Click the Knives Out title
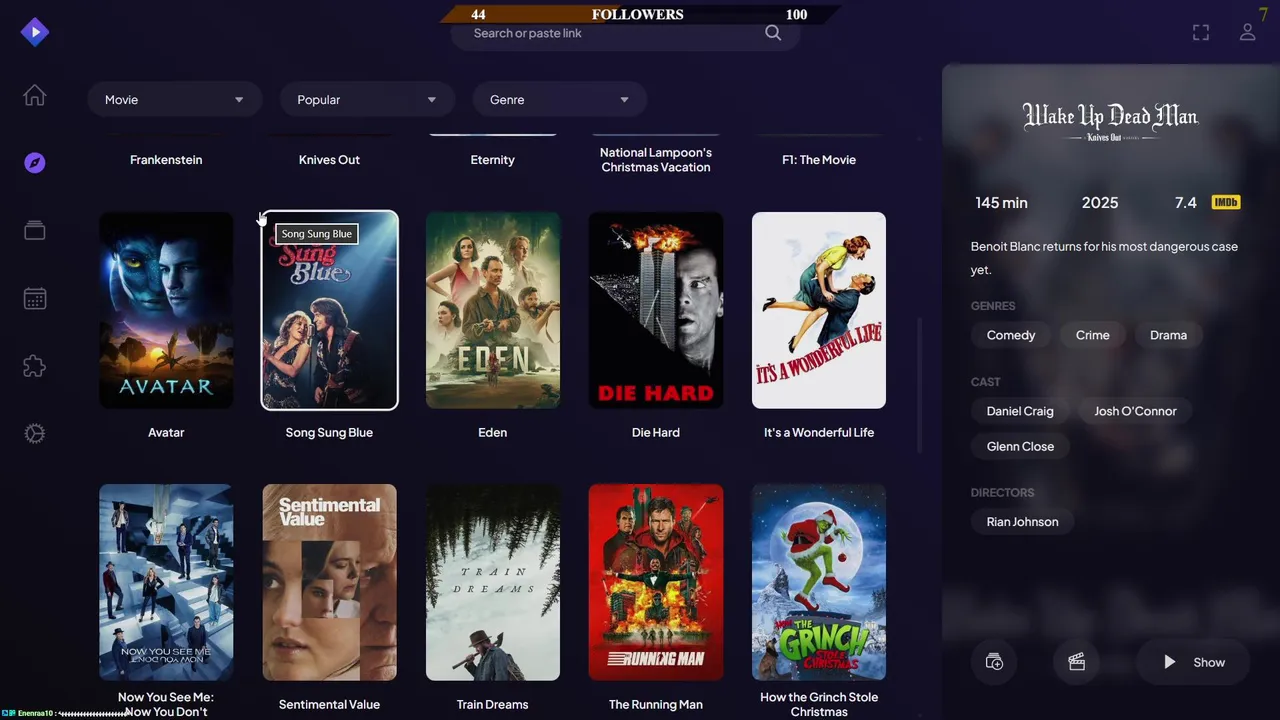 pos(329,160)
